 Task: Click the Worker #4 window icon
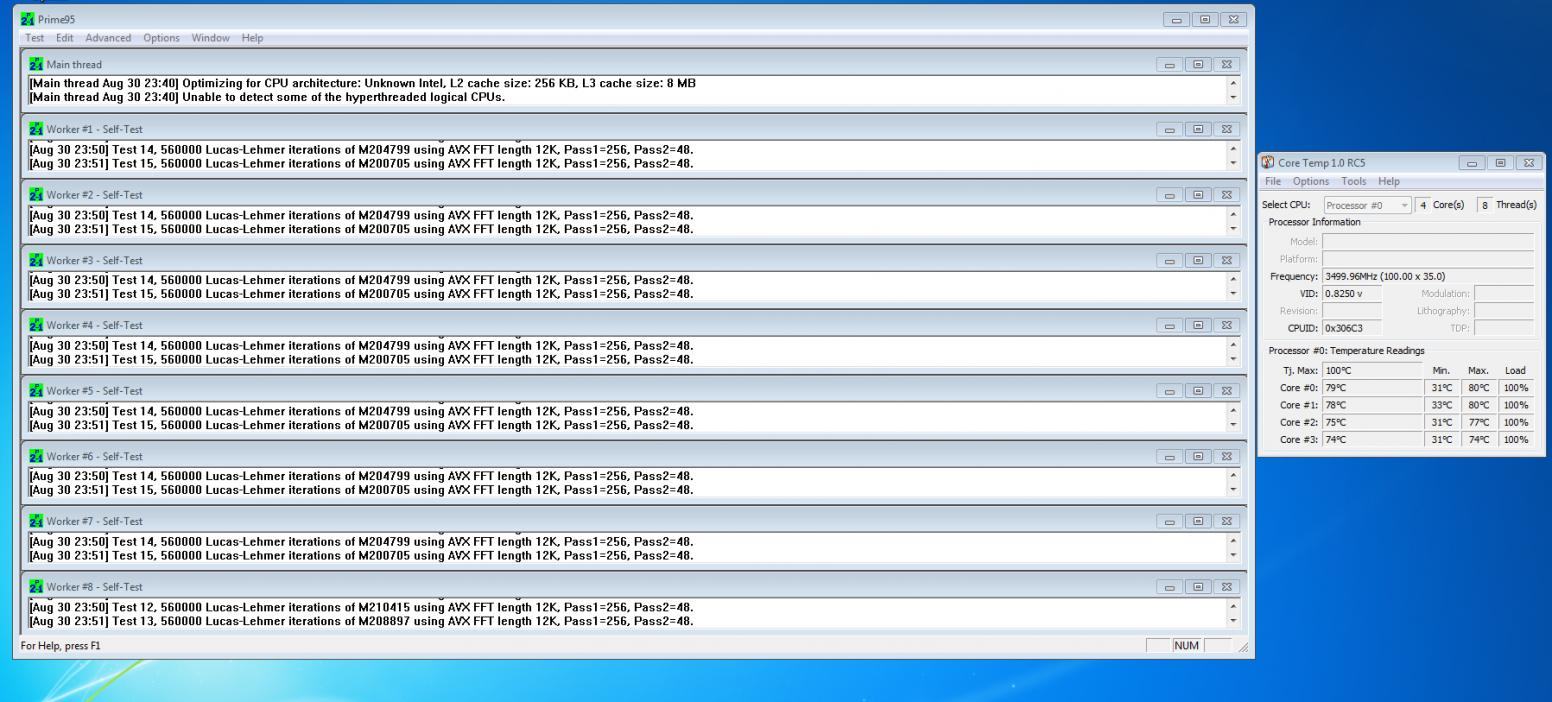pyautogui.click(x=37, y=325)
